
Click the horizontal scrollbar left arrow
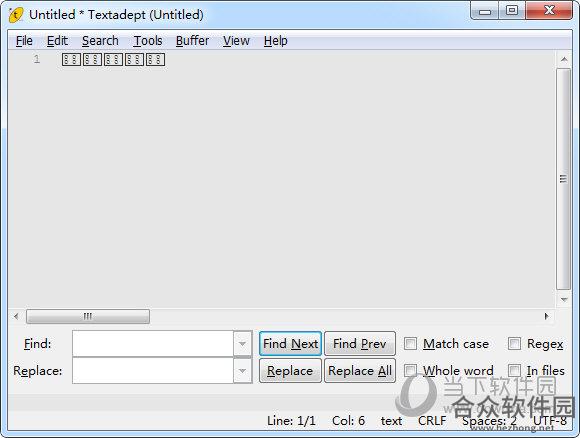click(x=16, y=316)
